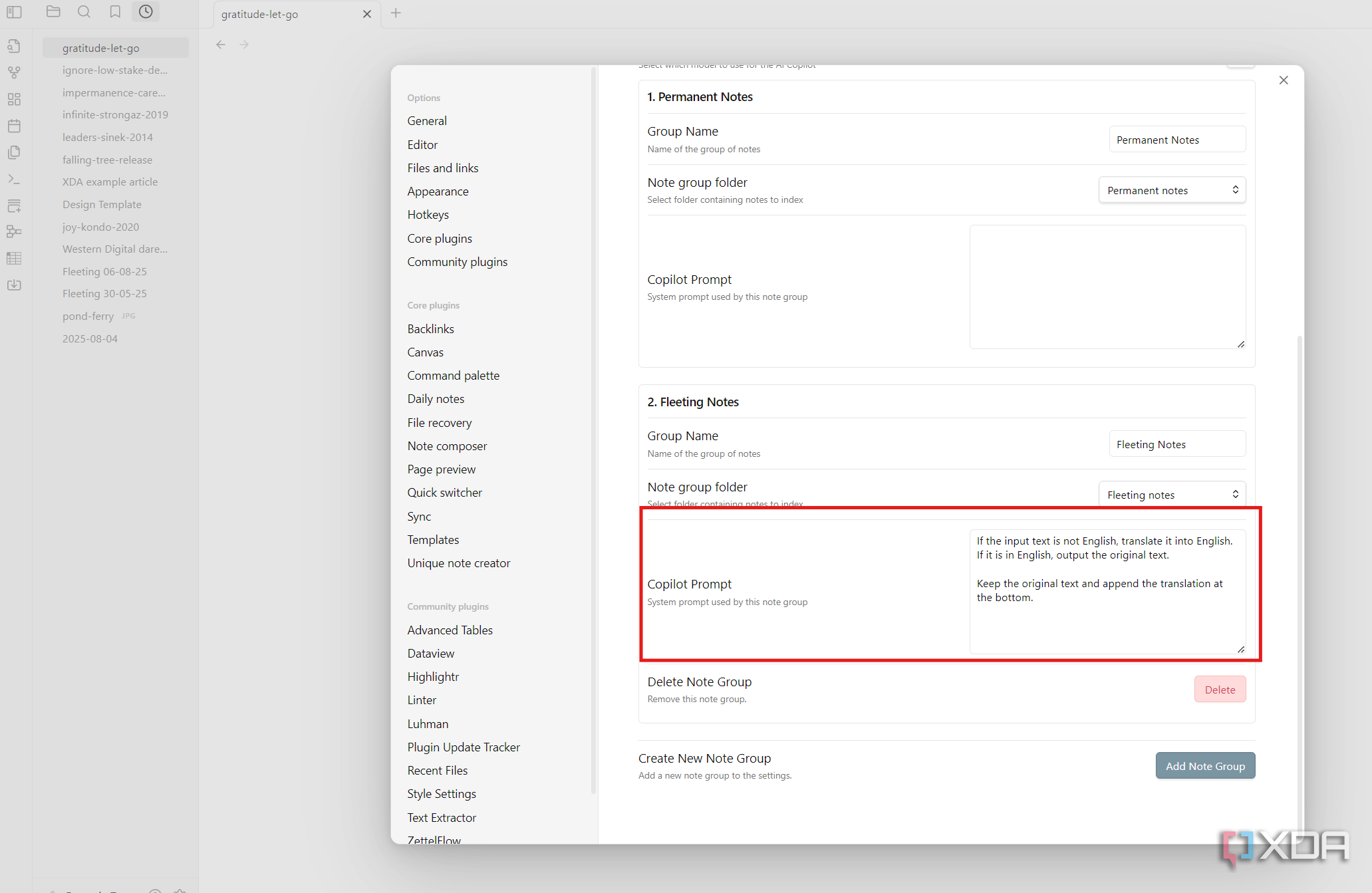The image size is (1372, 893).
Task: Open command palette terminal icon
Action: (14, 179)
